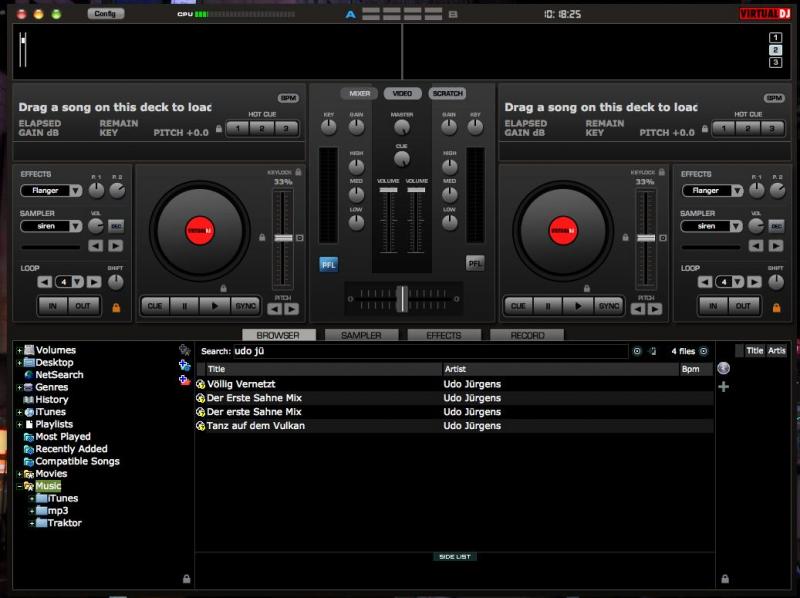Image resolution: width=800 pixels, height=598 pixels.
Task: Click the right deck BPM button
Action: click(x=774, y=97)
